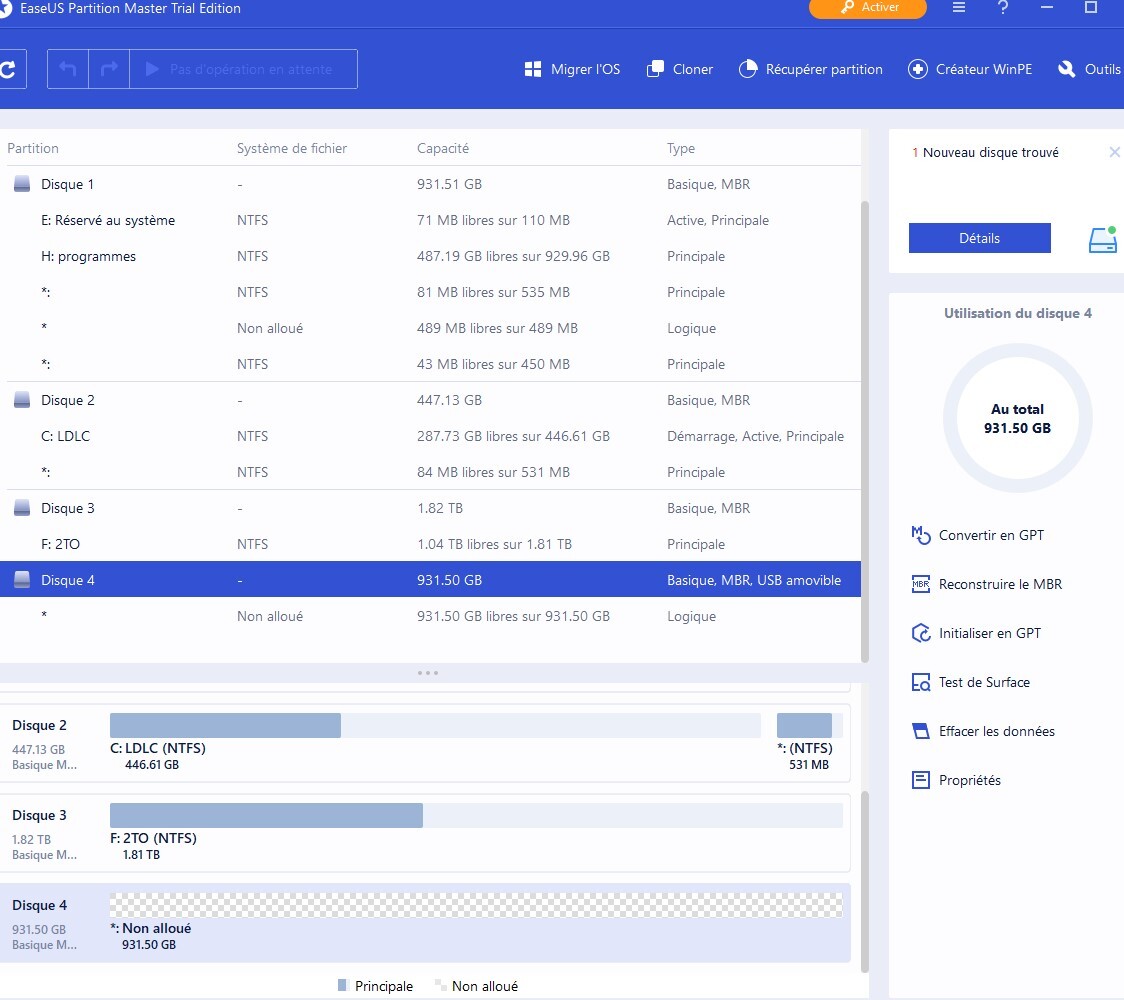Open the hamburger menu in title bar
This screenshot has height=1000, width=1124.
(x=959, y=8)
